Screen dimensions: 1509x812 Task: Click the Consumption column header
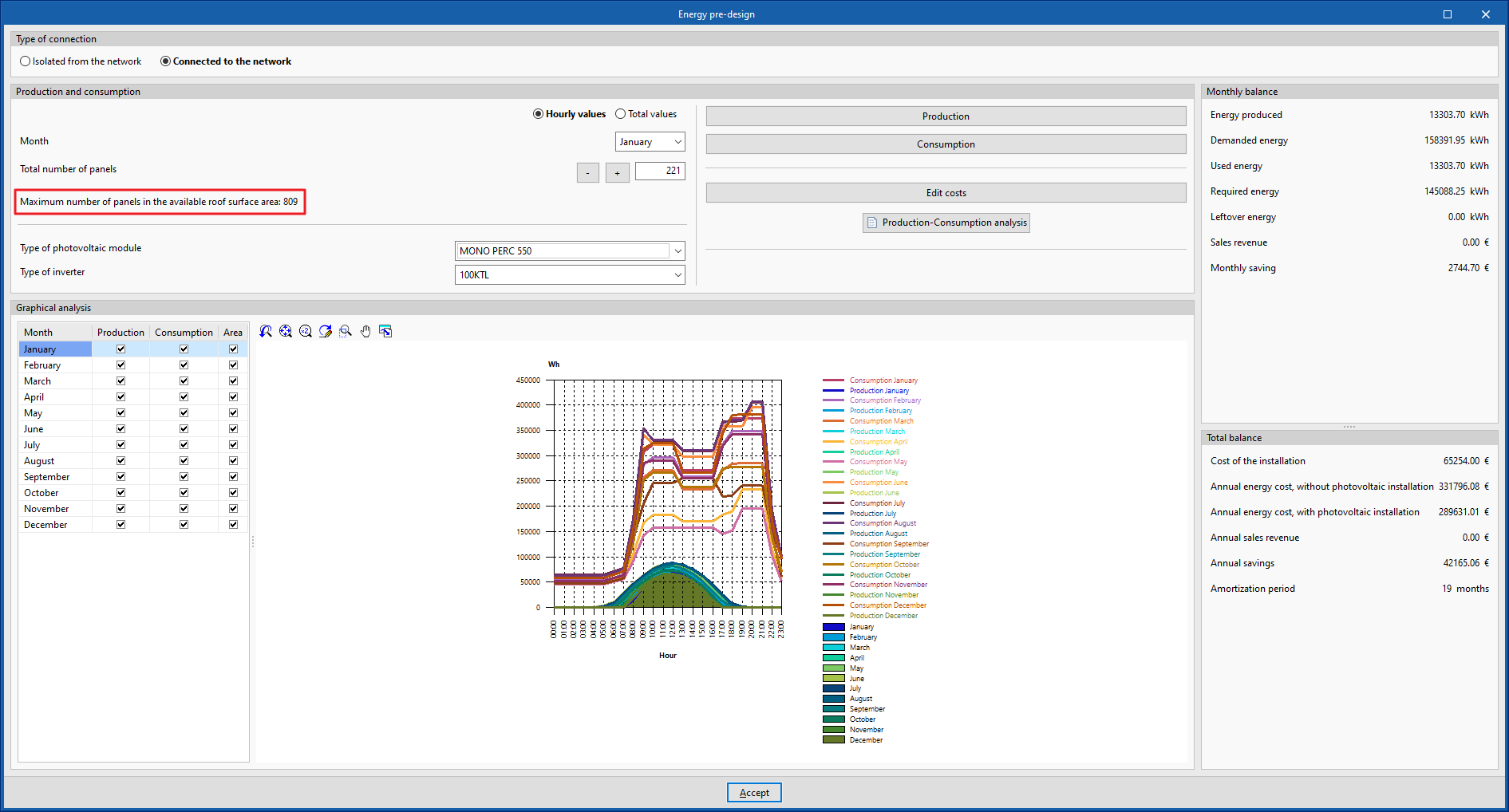[x=184, y=333]
